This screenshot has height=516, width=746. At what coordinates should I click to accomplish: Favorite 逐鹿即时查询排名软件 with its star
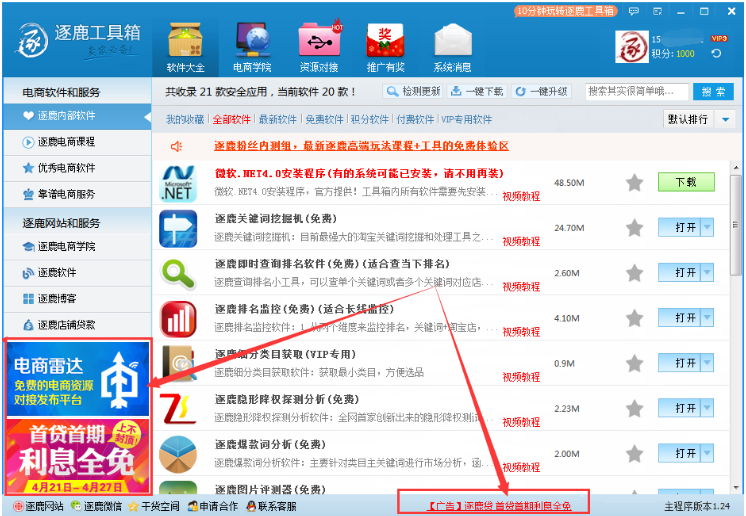click(x=634, y=273)
